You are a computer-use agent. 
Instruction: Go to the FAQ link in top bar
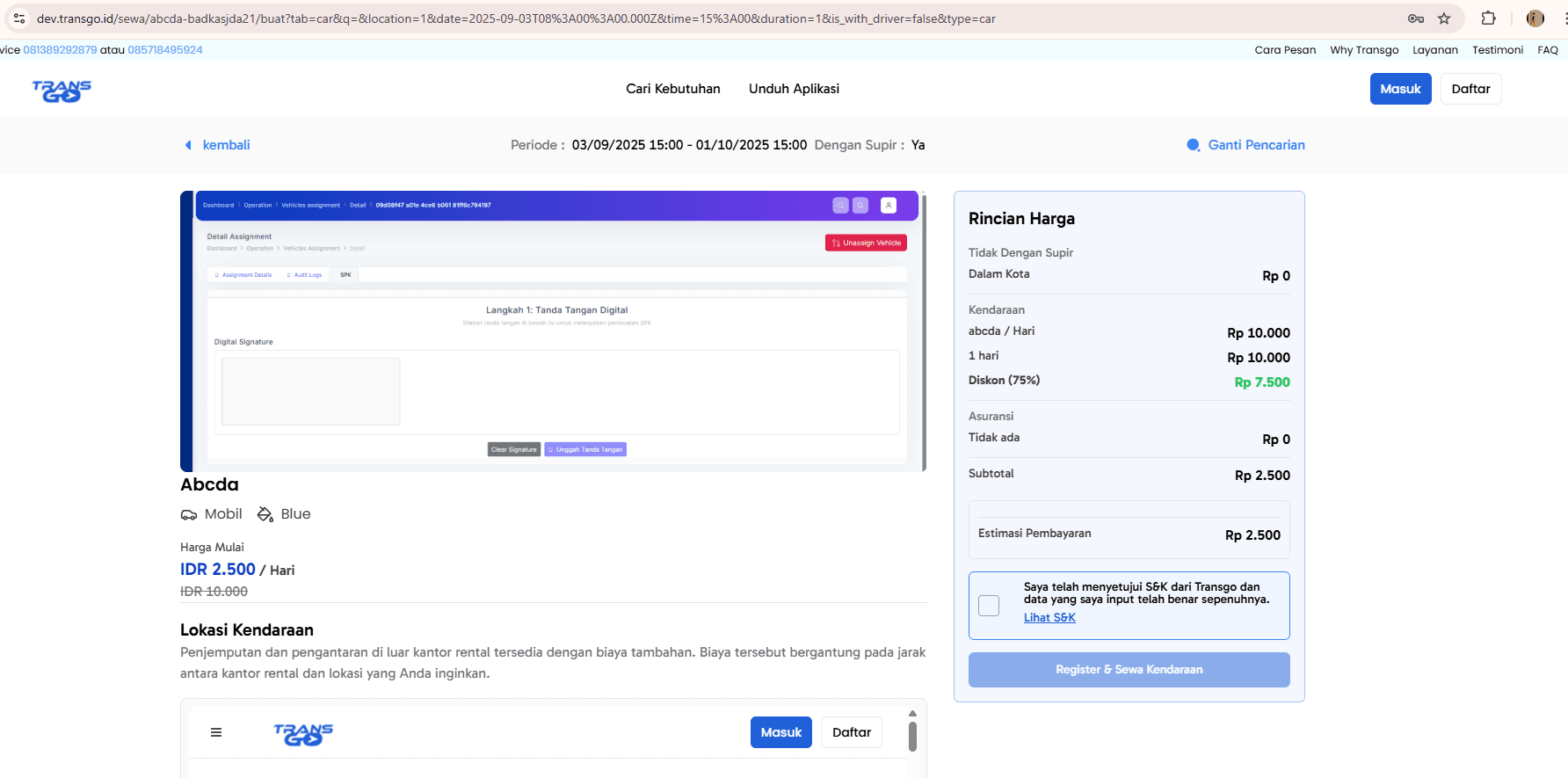[x=1548, y=50]
